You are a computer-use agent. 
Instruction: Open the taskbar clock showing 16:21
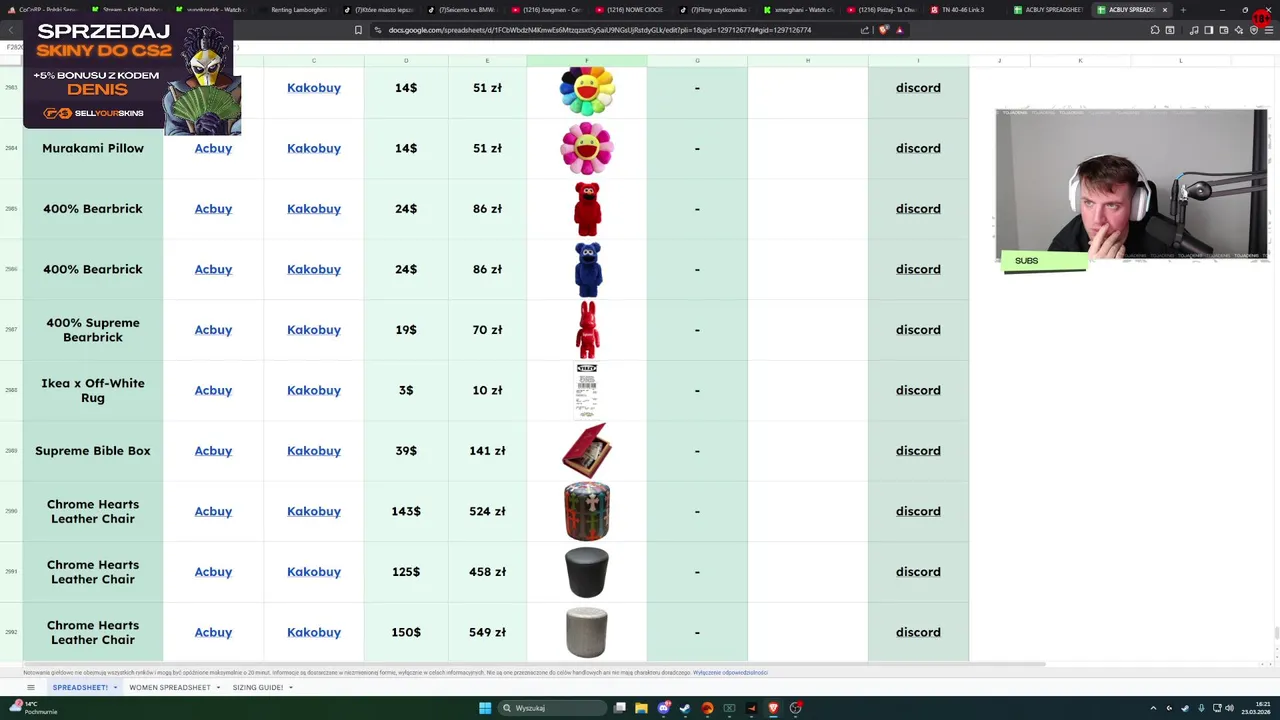pyautogui.click(x=1258, y=708)
